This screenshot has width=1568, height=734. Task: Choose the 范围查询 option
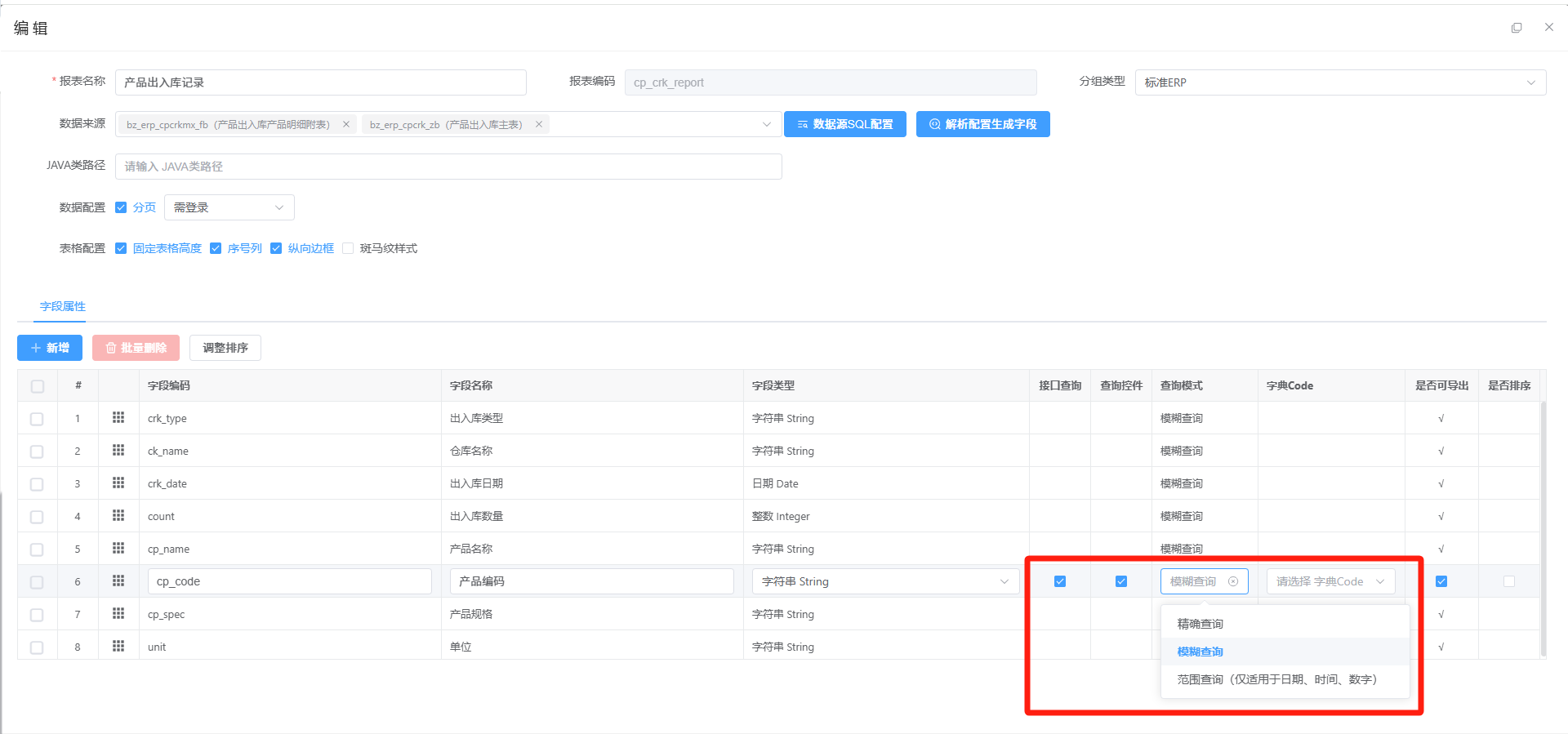point(1277,679)
